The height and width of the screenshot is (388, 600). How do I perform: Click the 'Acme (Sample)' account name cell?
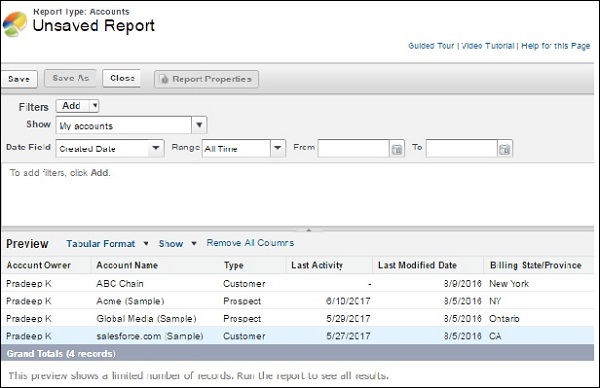click(x=130, y=301)
